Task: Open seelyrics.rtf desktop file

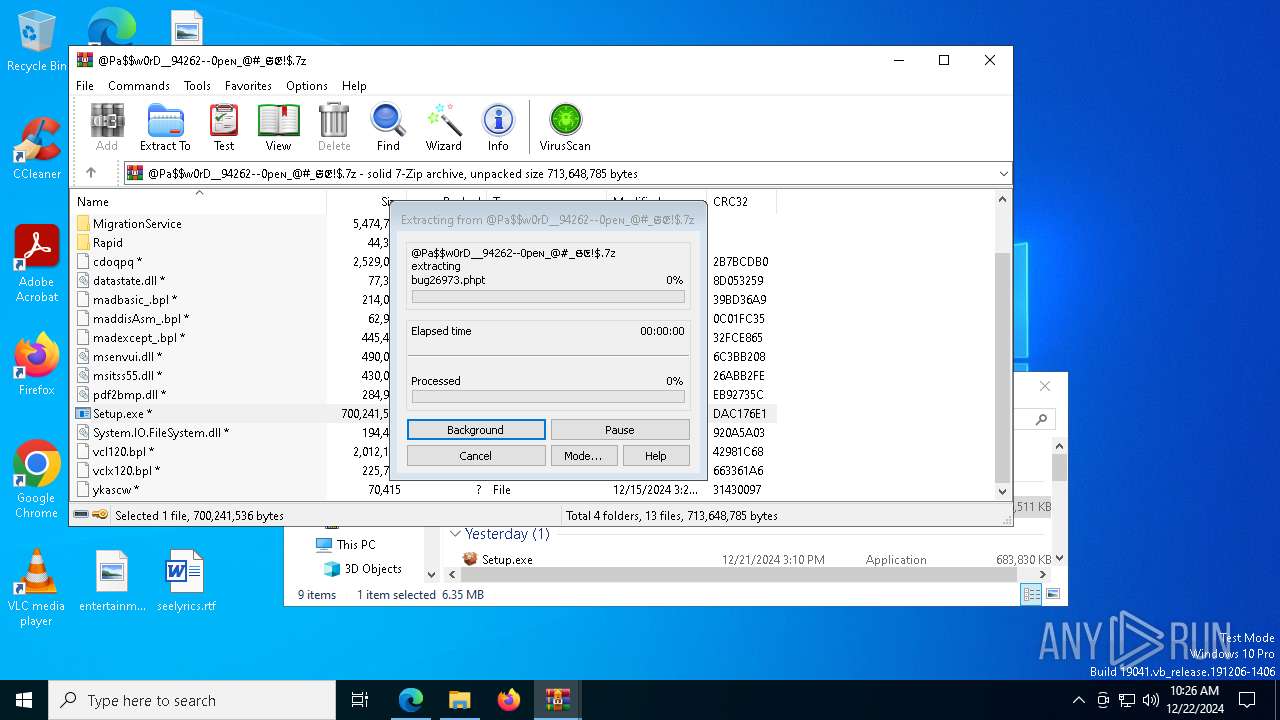Action: [186, 581]
